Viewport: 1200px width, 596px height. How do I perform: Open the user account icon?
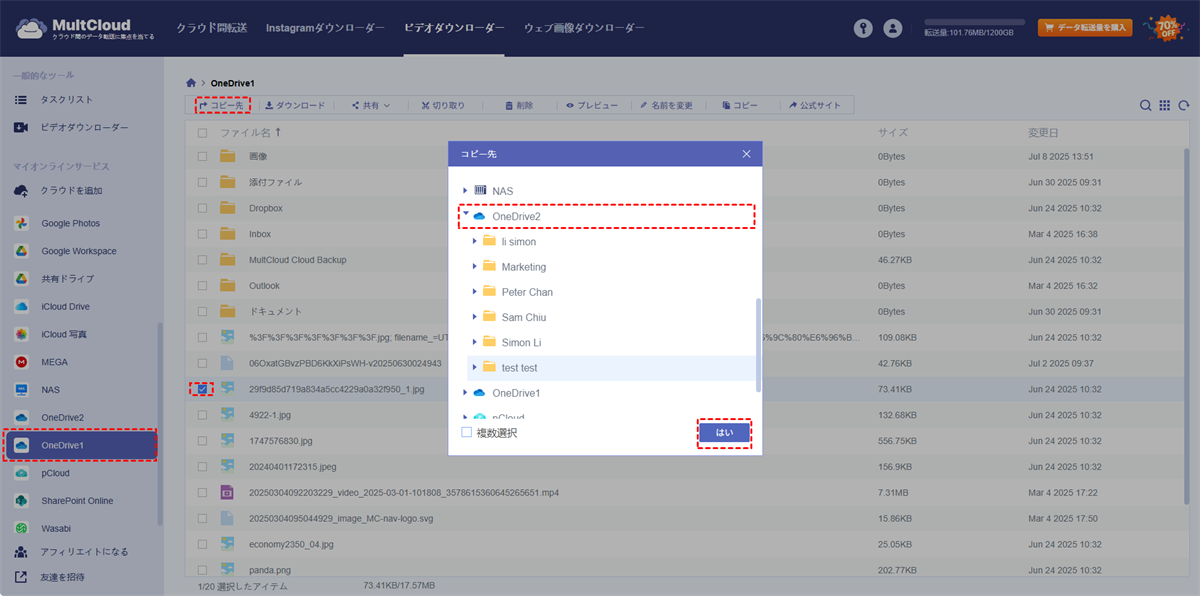point(893,29)
